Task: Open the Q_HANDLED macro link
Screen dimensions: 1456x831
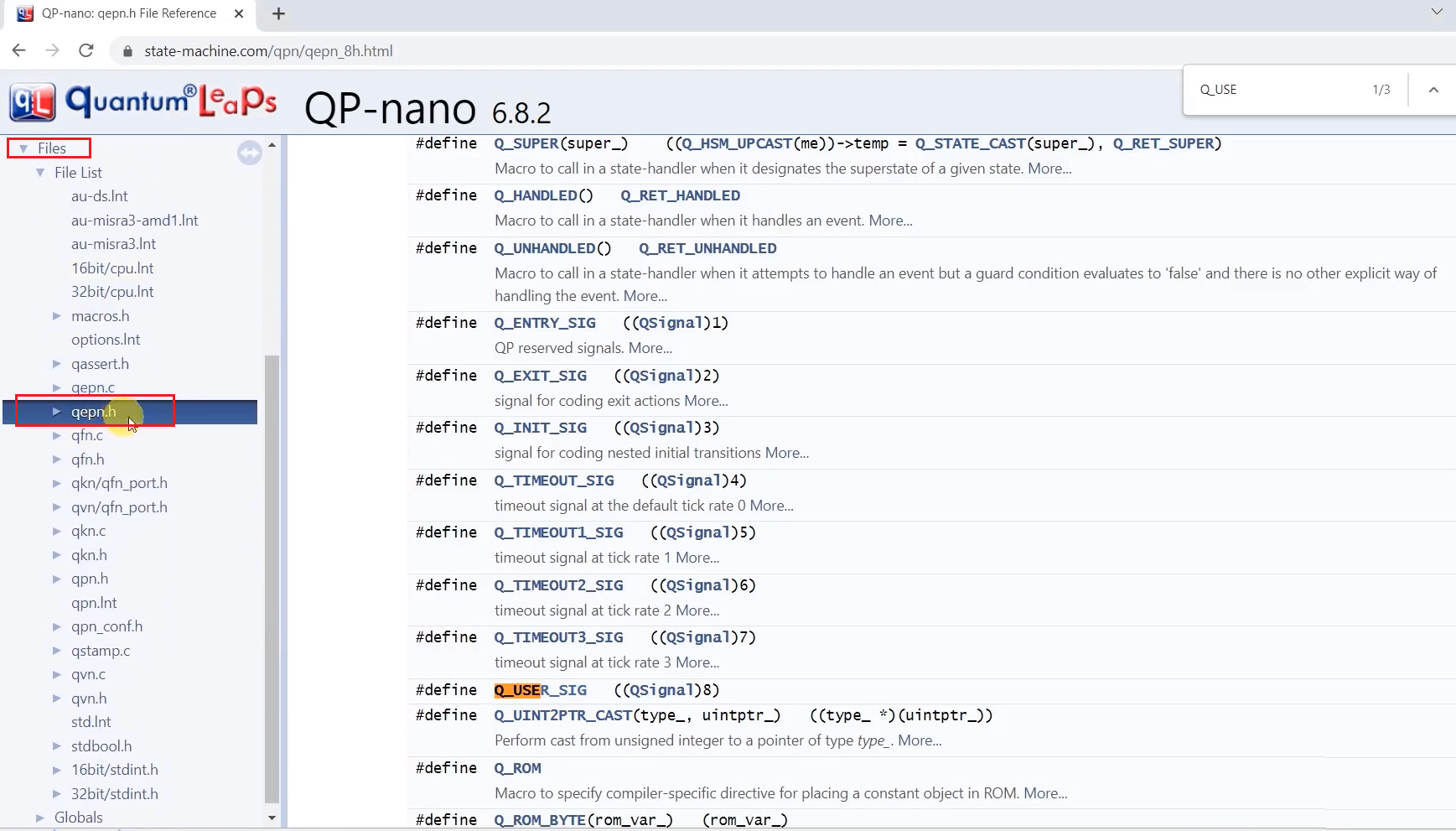Action: (x=536, y=195)
